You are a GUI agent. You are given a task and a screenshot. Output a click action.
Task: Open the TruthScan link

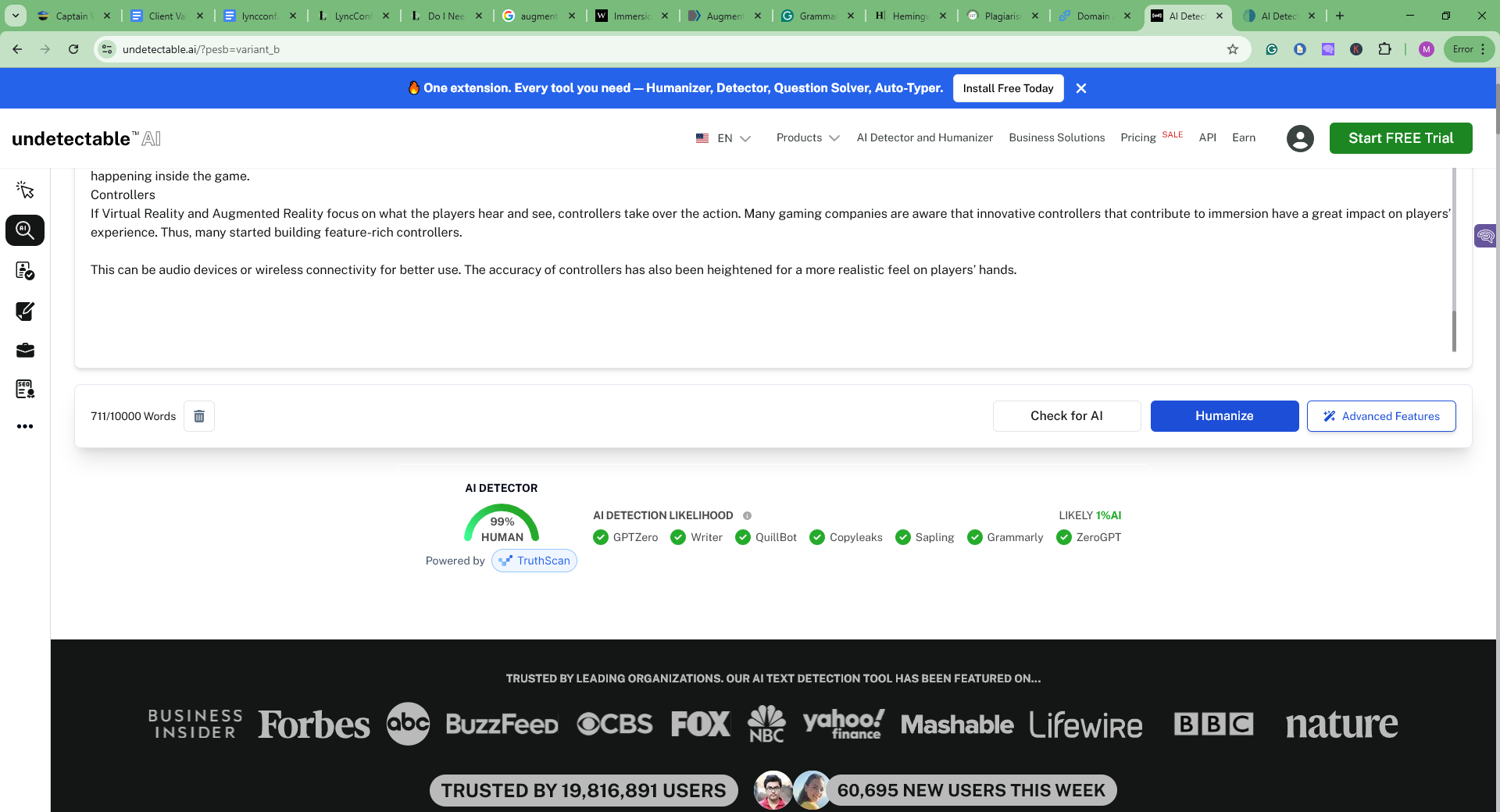(534, 561)
